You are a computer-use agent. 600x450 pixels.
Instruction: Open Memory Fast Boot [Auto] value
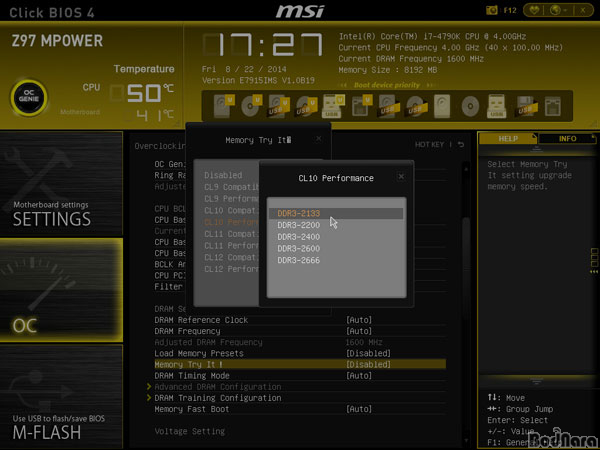coord(359,409)
